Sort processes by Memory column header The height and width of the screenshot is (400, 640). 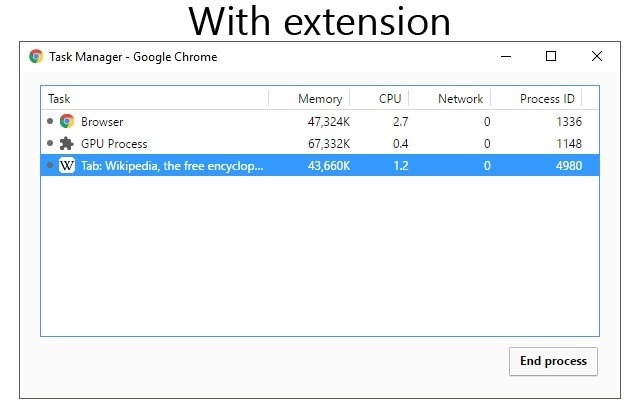coord(309,98)
